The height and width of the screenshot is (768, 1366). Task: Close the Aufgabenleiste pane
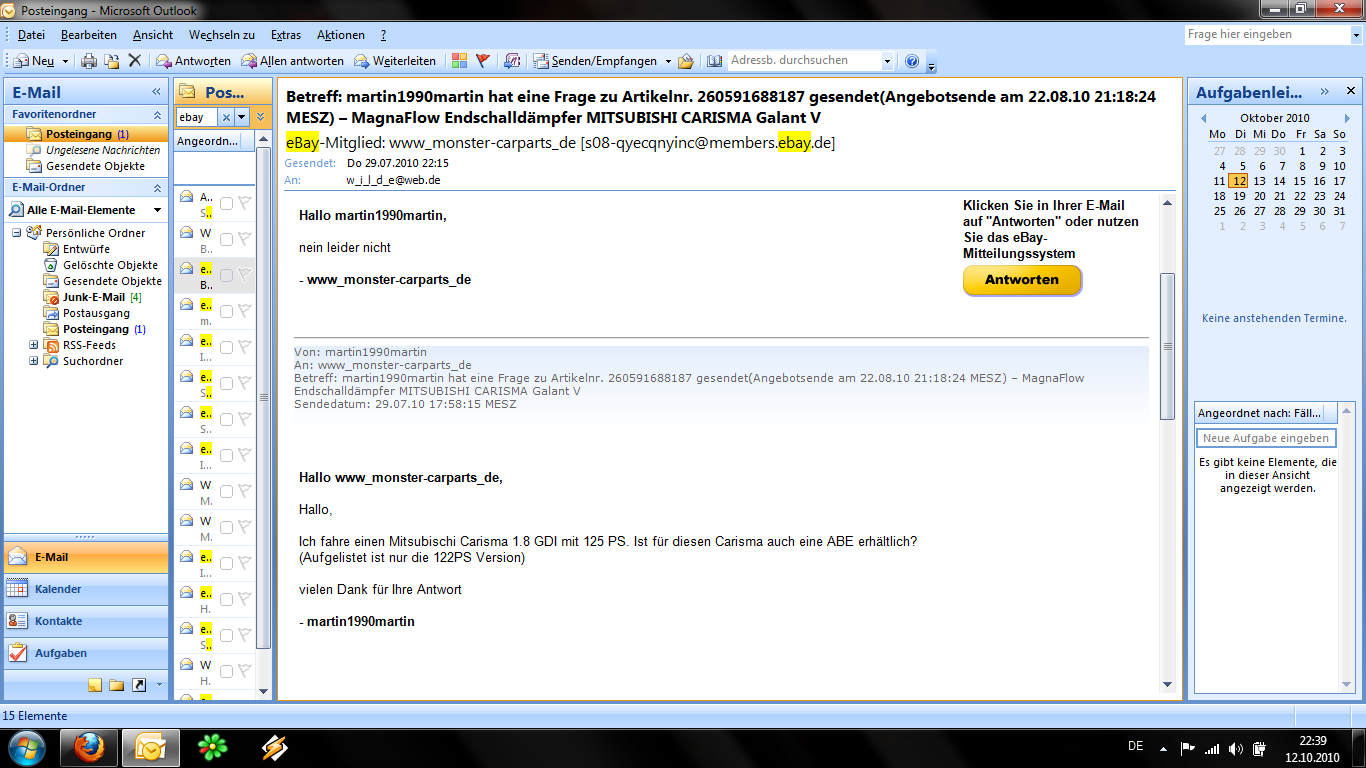[x=1350, y=92]
